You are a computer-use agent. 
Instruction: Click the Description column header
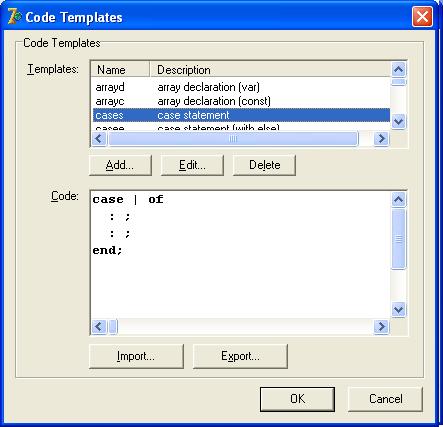270,70
